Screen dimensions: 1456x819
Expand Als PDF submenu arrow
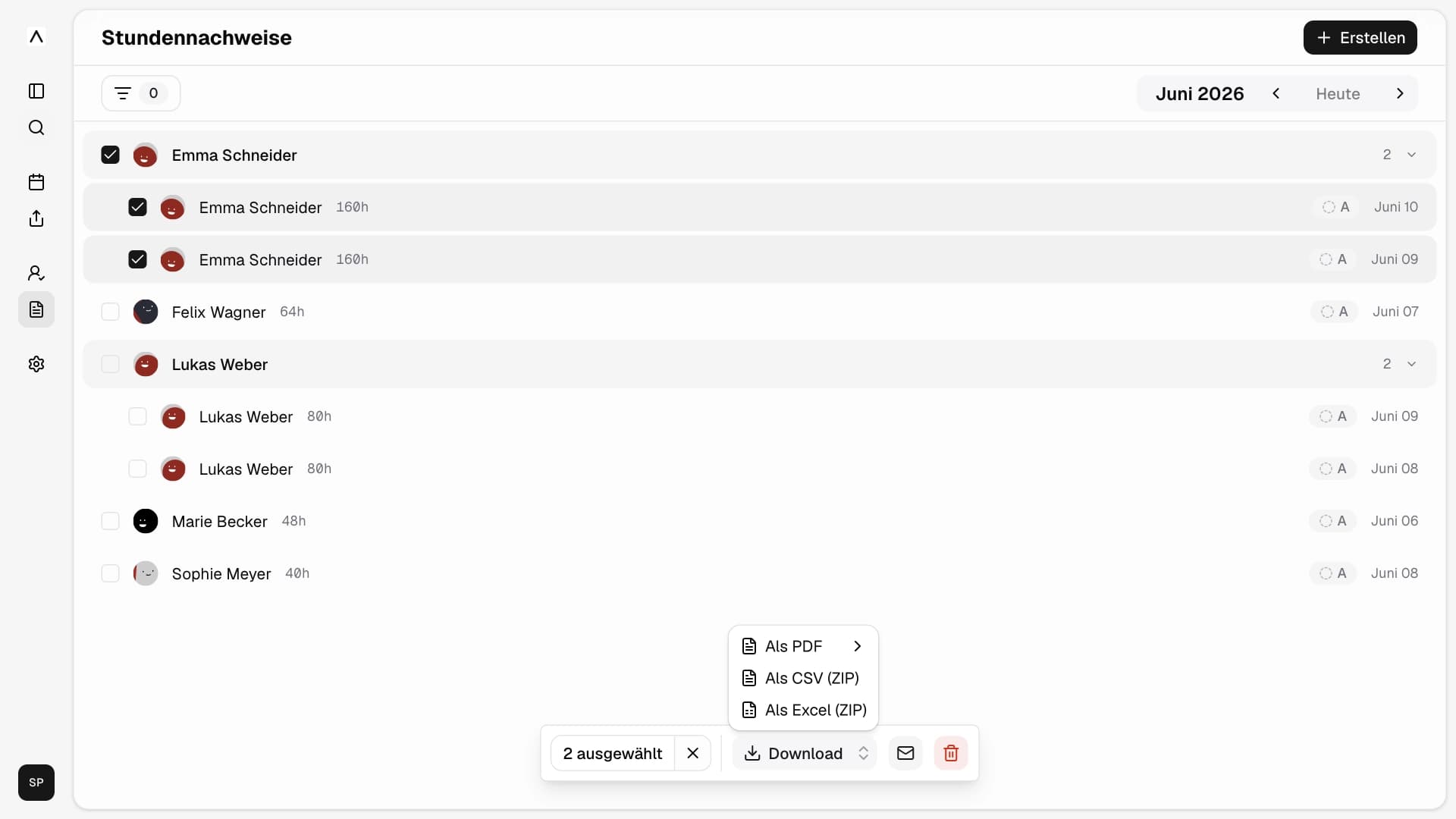[x=857, y=646]
